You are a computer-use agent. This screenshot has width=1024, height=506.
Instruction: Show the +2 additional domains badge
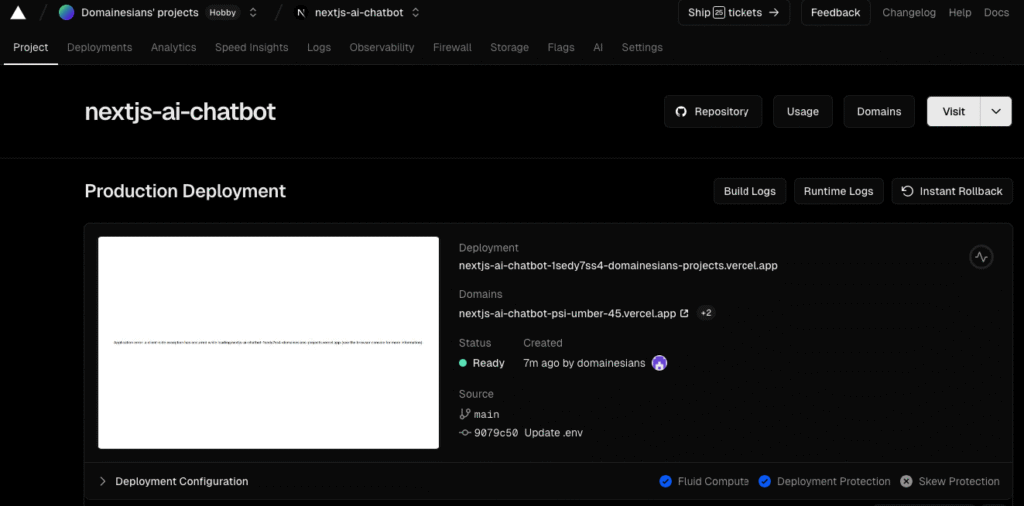pos(706,313)
